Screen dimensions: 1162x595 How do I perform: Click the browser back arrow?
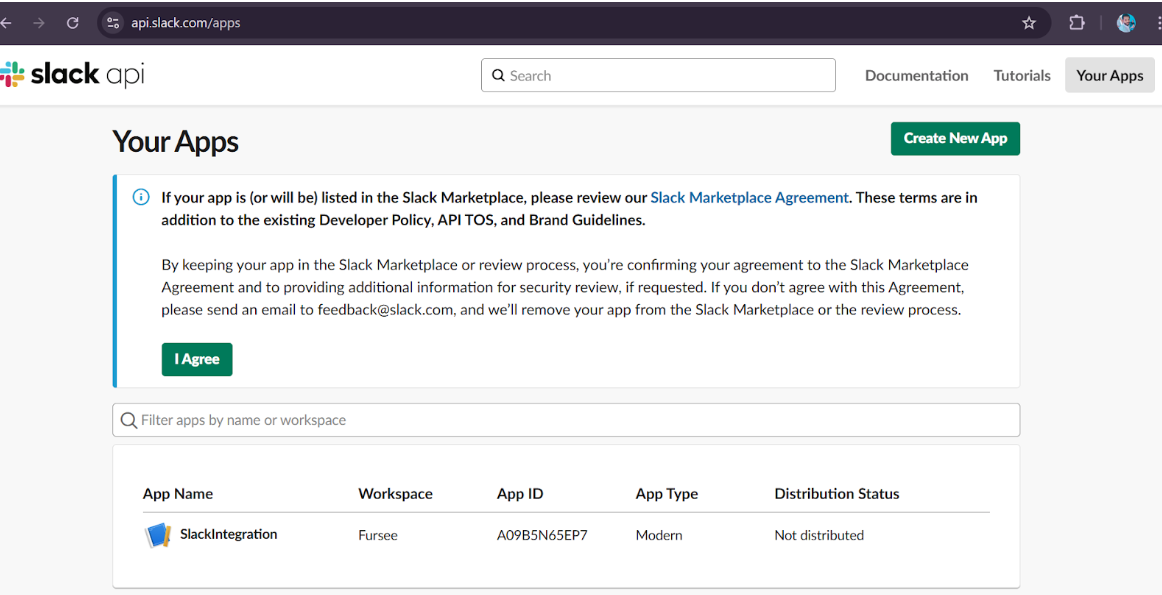pos(6,23)
